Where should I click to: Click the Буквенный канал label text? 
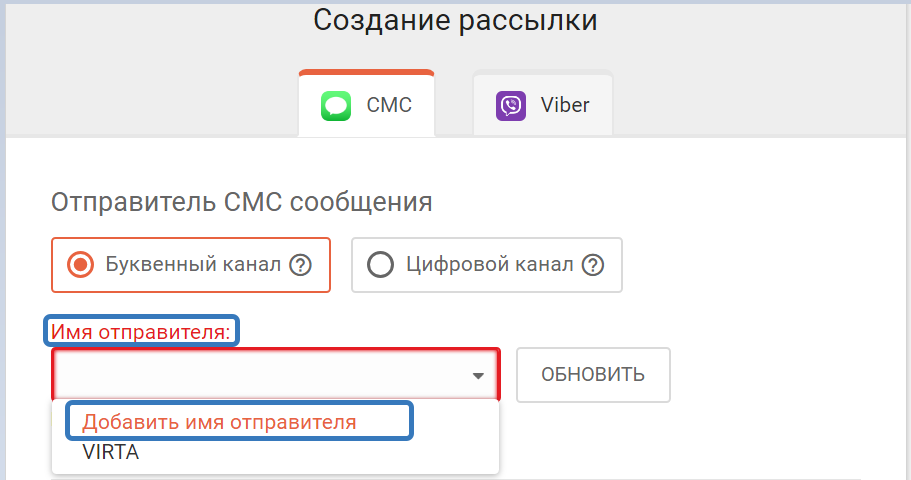[192, 265]
